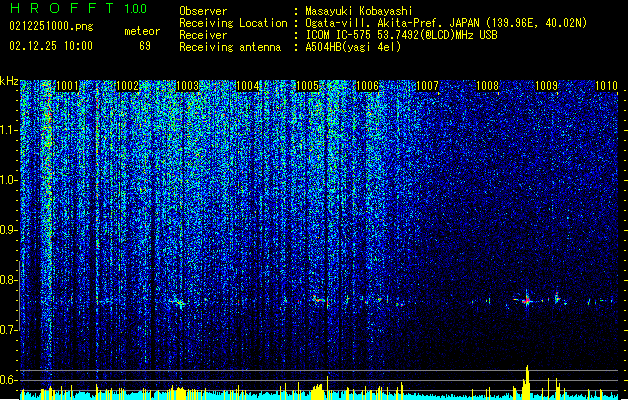Image resolution: width=629 pixels, height=400 pixels.
Task: Click the meteor echo cross near 1003
Action: pyautogui.click(x=180, y=303)
